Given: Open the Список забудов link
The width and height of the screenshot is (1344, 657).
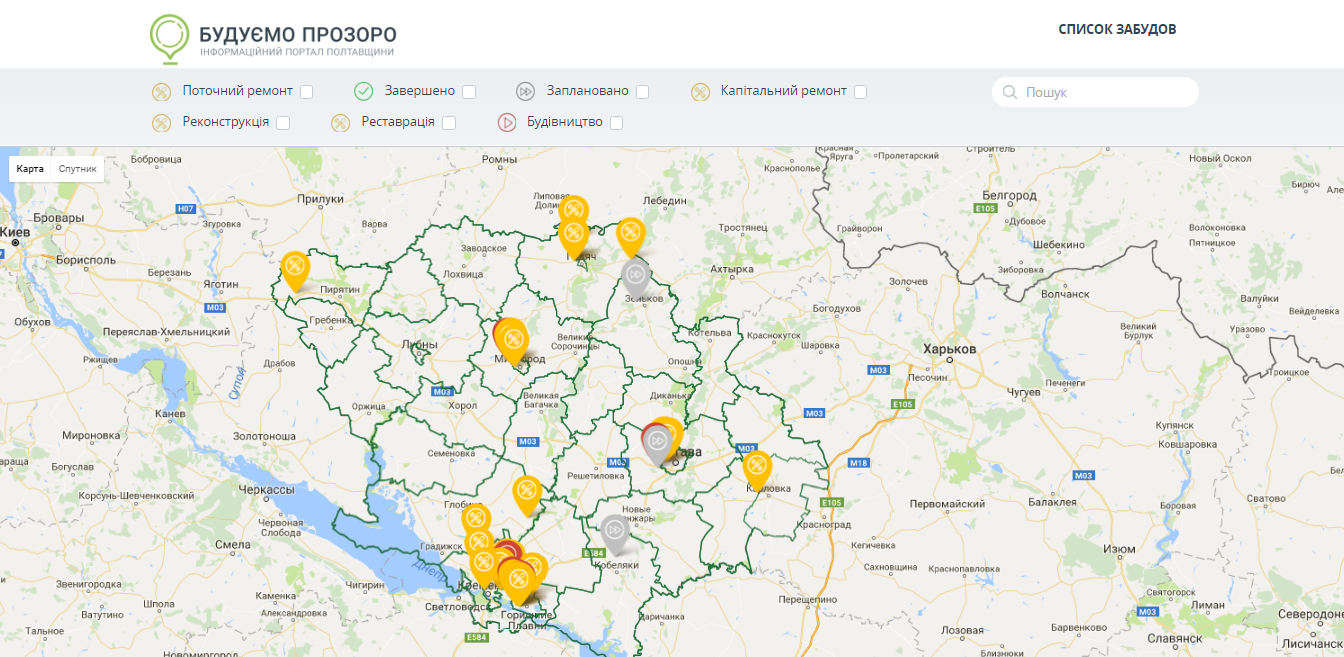Looking at the screenshot, I should tap(1117, 29).
